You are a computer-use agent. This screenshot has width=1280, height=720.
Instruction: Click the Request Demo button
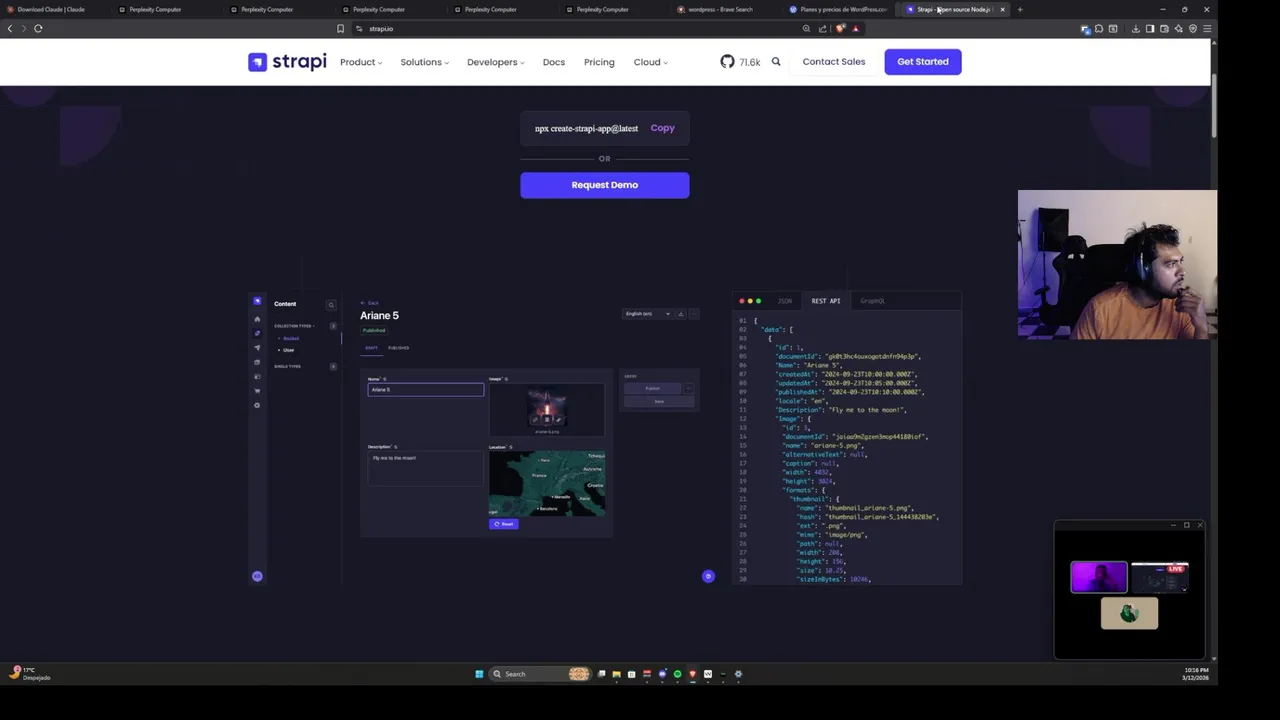point(604,185)
